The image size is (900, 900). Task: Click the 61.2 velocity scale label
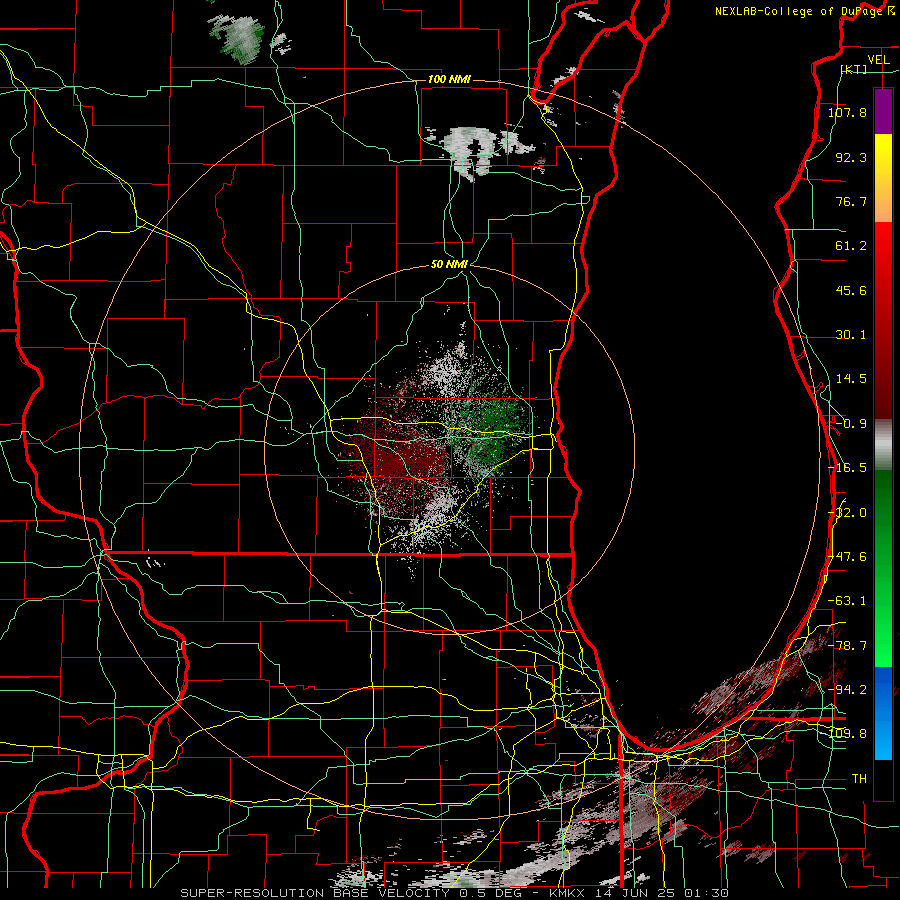pos(851,246)
